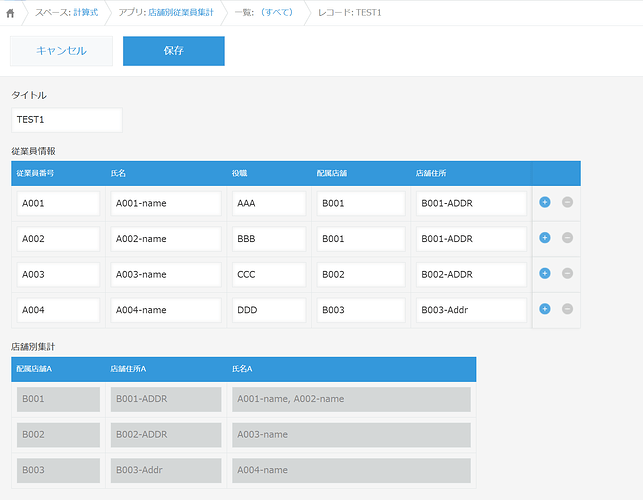Add a row below employee A003
The width and height of the screenshot is (643, 500).
545,273
